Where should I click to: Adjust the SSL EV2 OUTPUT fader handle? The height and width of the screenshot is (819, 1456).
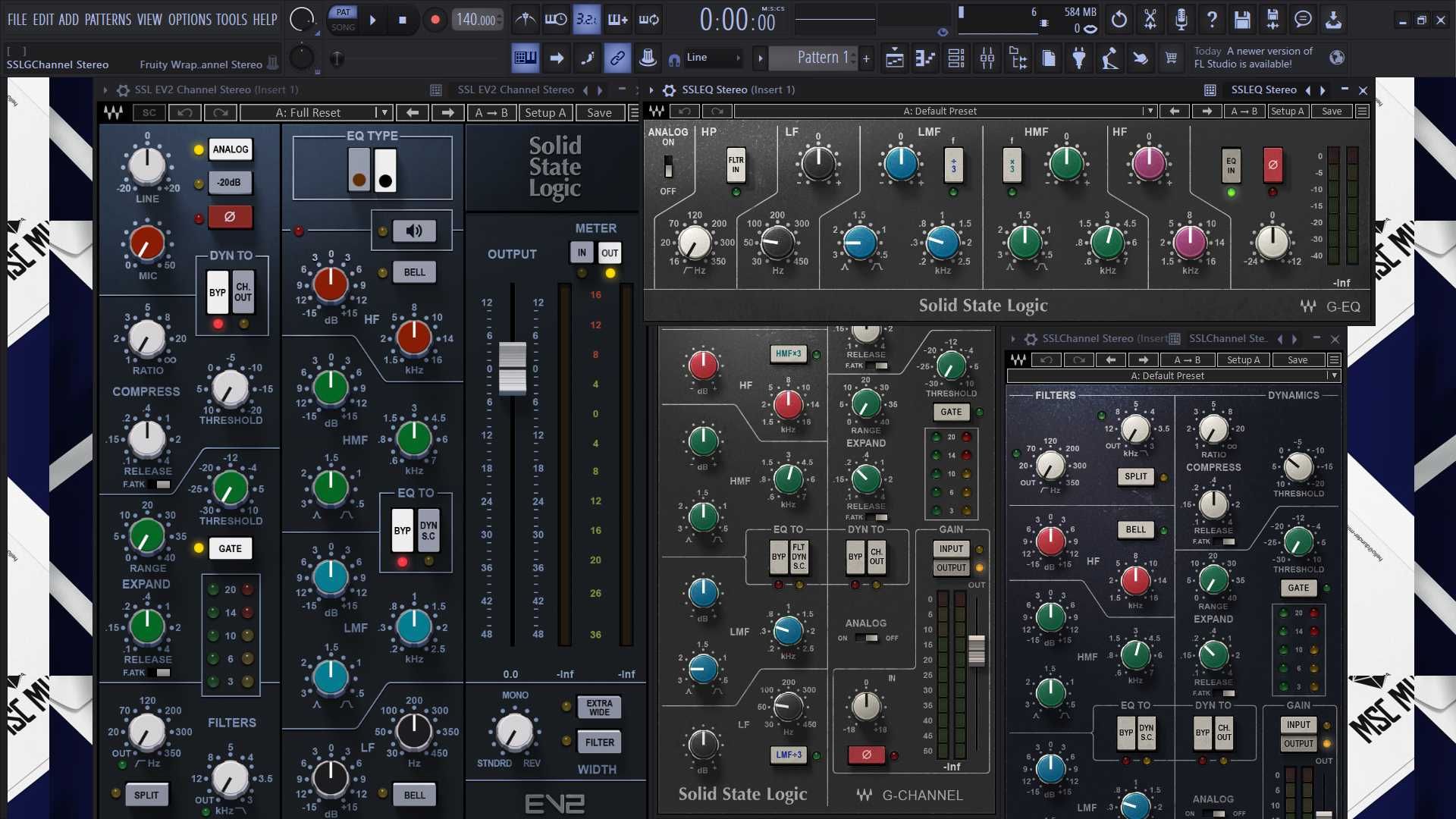click(512, 368)
